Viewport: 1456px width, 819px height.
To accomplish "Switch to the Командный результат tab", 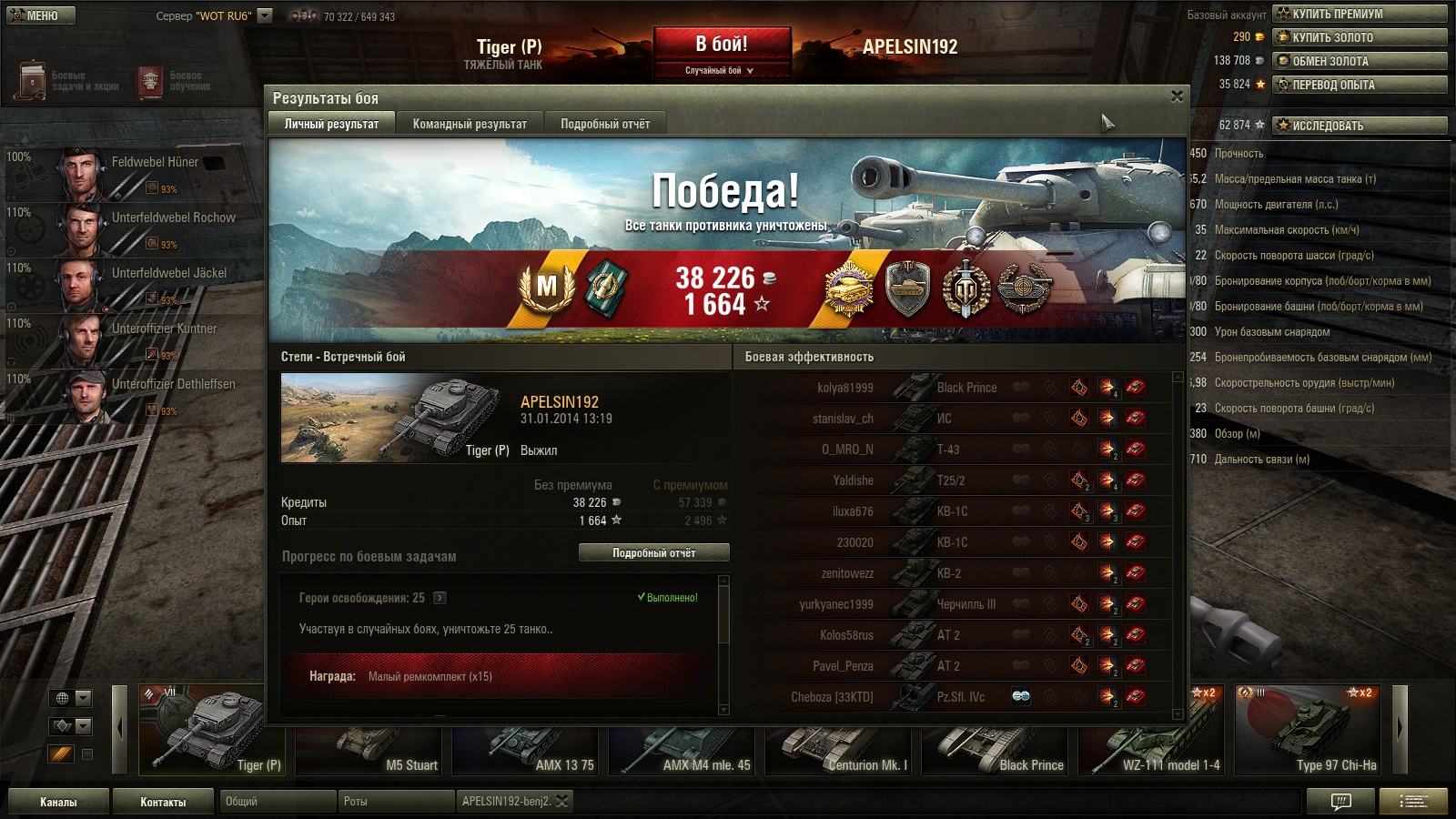I will tap(470, 124).
